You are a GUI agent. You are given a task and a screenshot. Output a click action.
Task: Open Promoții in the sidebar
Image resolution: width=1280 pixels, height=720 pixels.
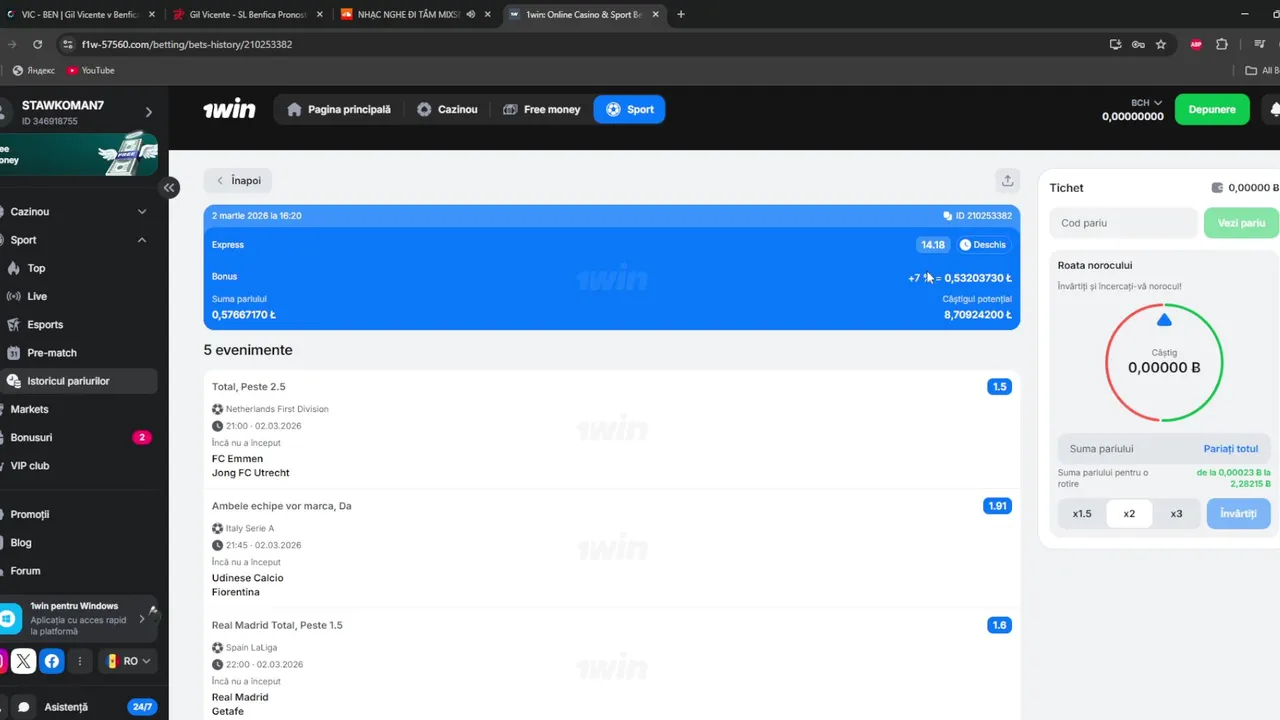click(x=79, y=514)
